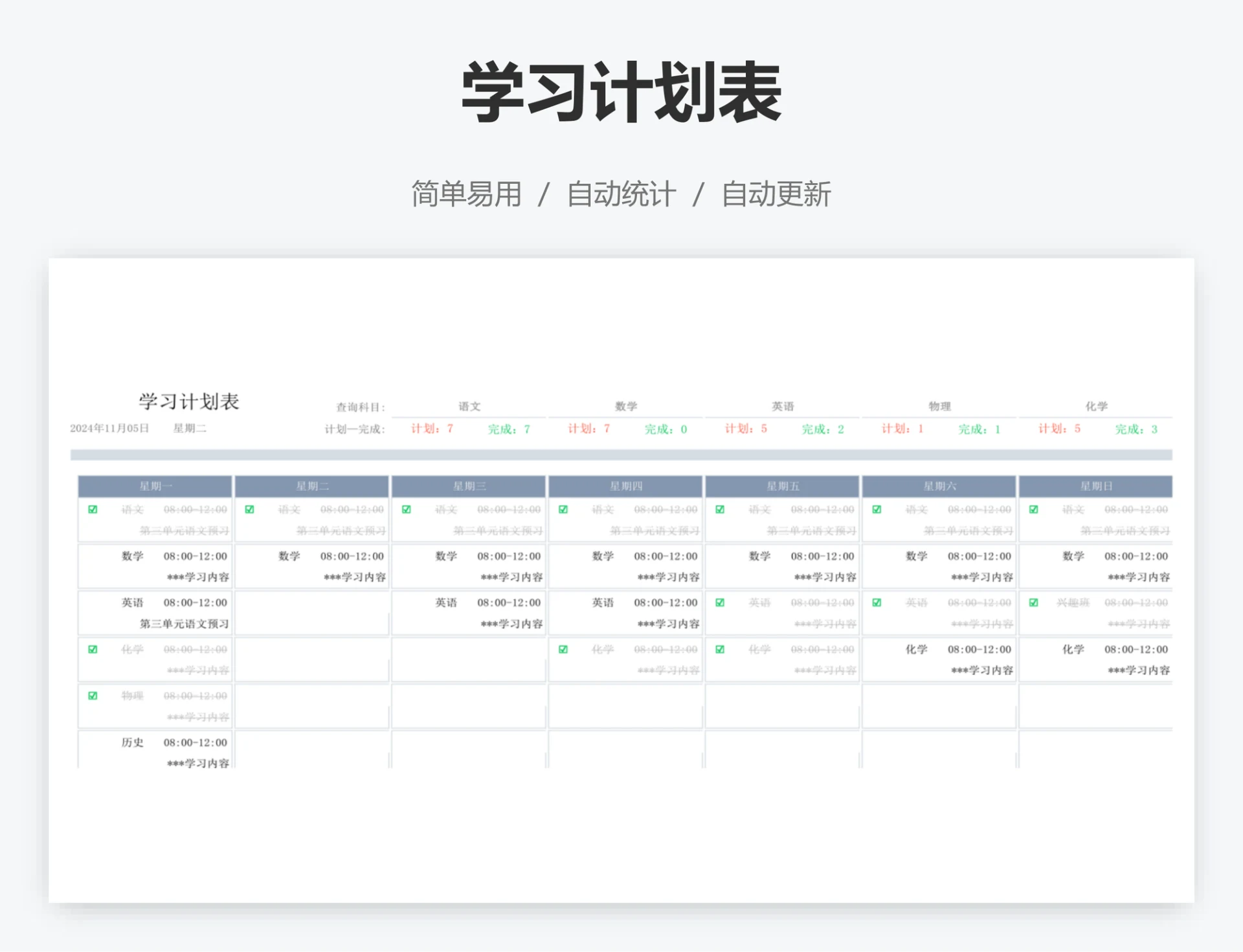
Task: Uncheck the completed 语文 task on 星期一
Action: 93,509
